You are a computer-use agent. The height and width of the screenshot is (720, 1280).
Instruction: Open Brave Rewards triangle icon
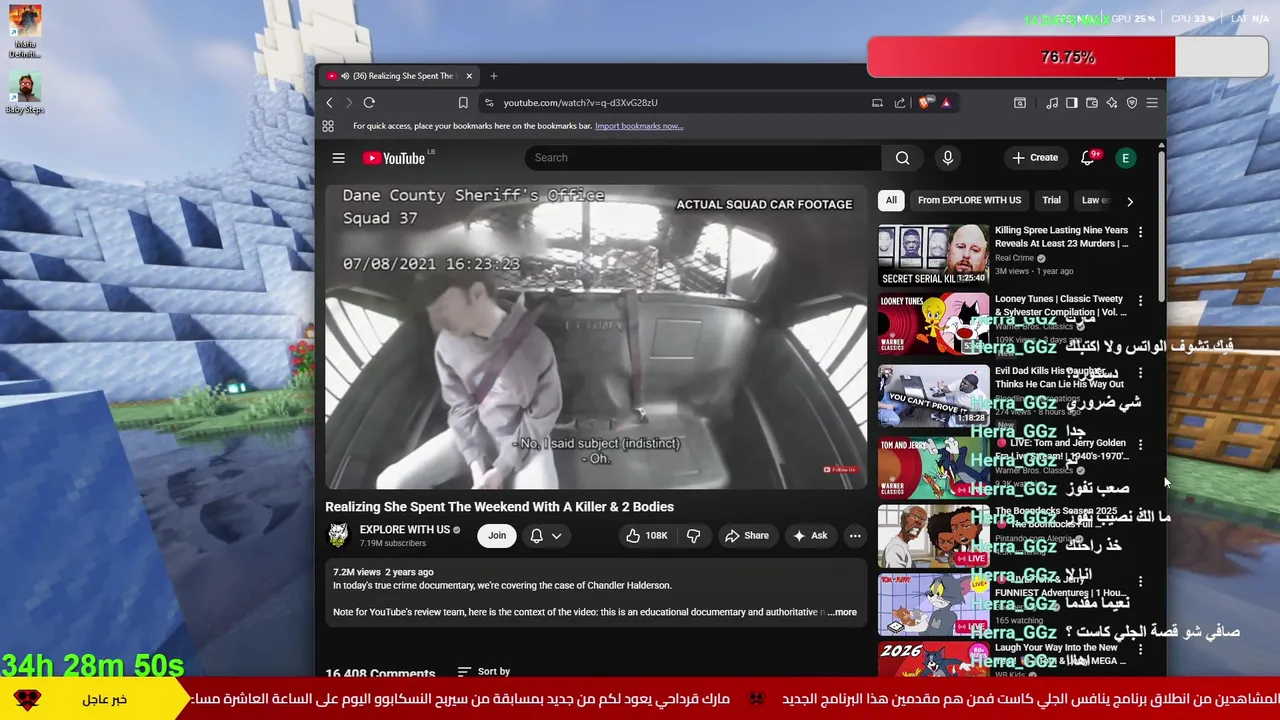click(x=945, y=103)
